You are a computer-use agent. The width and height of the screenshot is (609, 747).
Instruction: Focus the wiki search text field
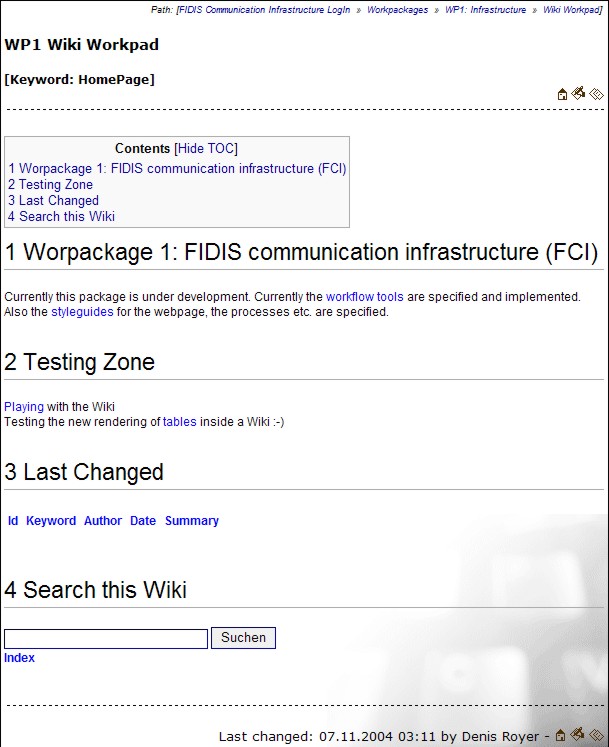(x=106, y=638)
